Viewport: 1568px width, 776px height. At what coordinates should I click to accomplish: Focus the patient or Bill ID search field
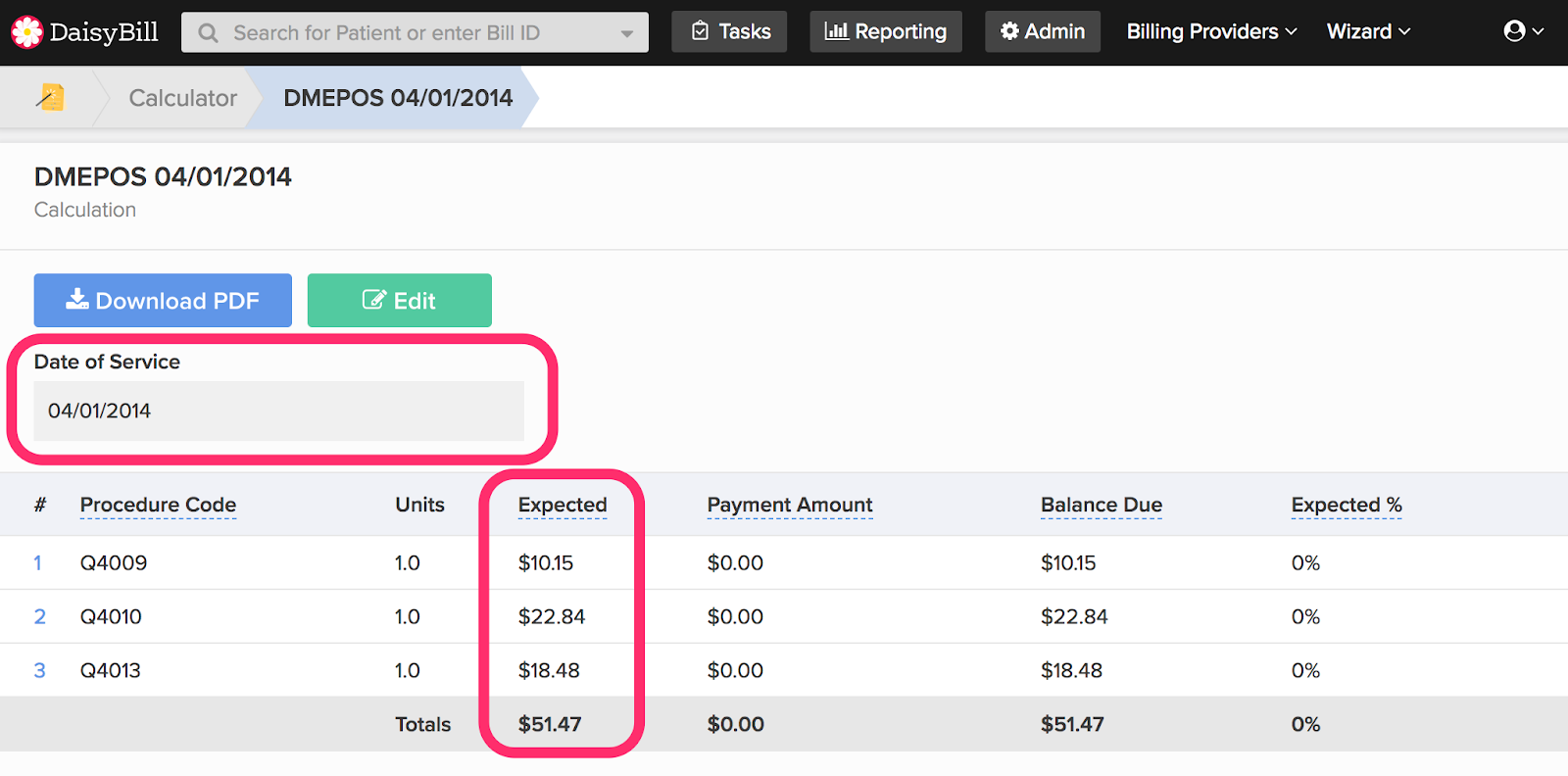click(415, 32)
